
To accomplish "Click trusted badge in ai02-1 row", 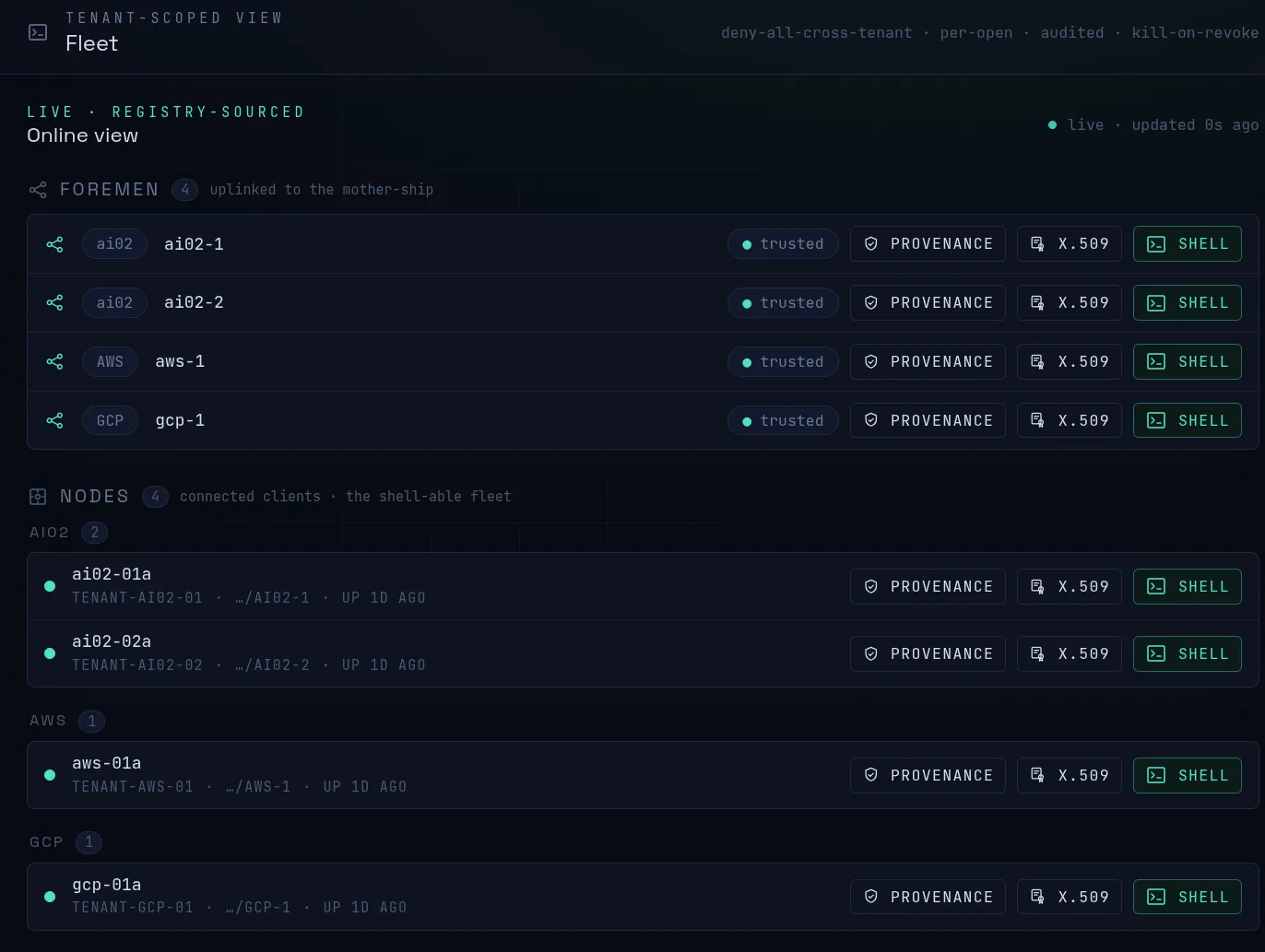I will 783,244.
